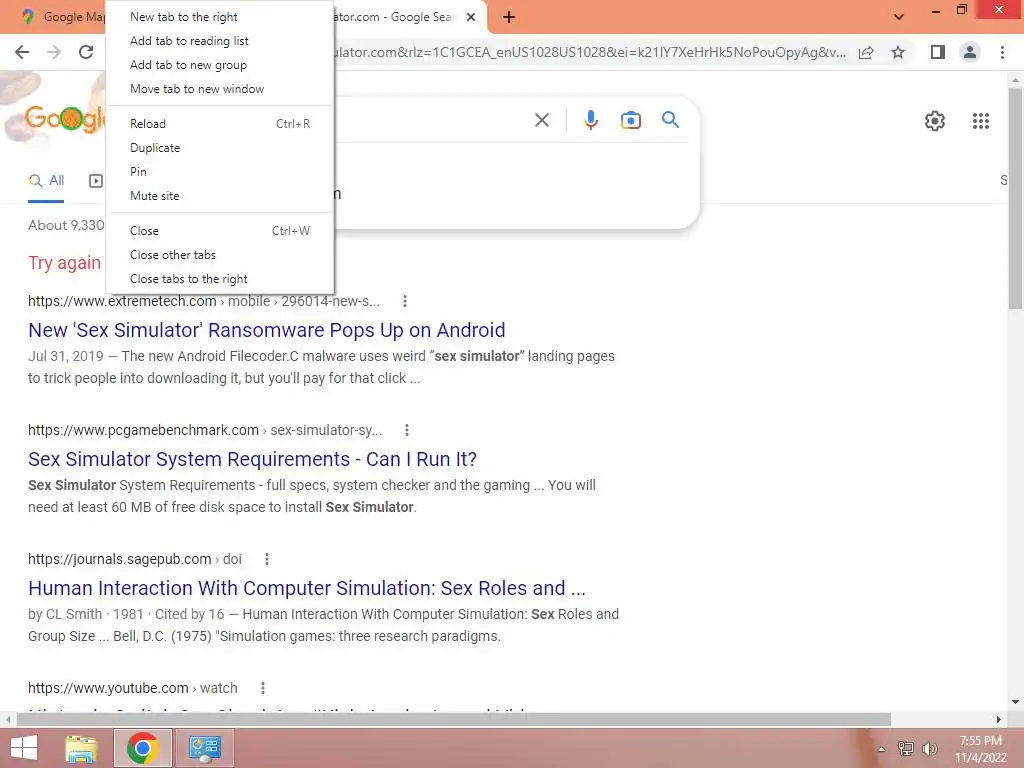
Task: Open 'Ransomware Pops Up on Android' result
Action: point(266,330)
